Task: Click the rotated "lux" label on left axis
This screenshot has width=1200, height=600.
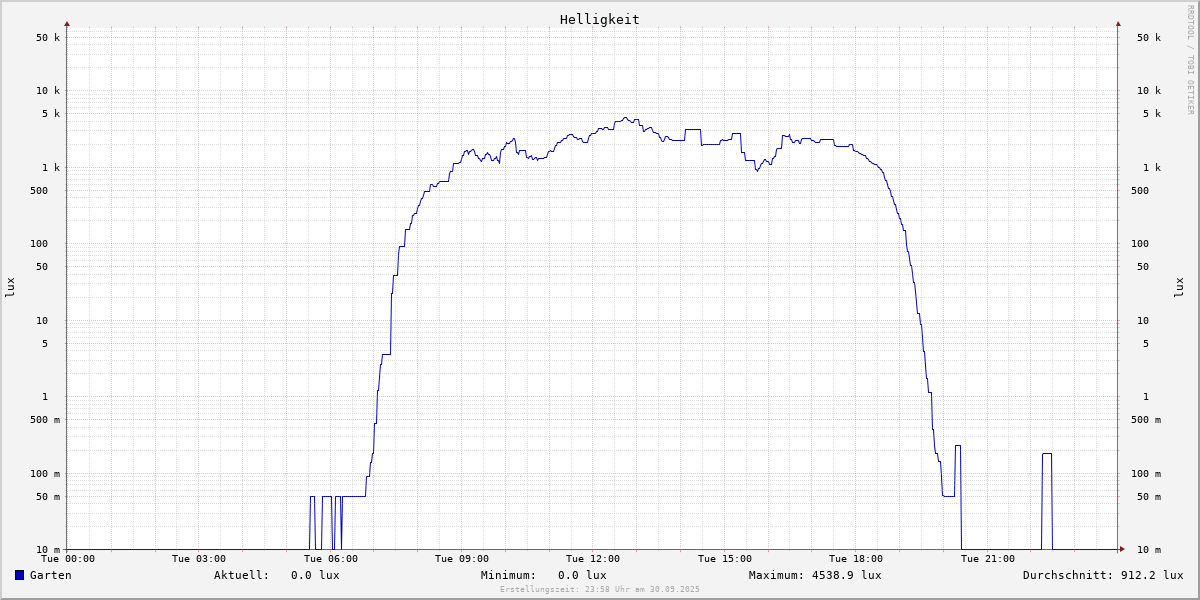Action: tap(10, 287)
